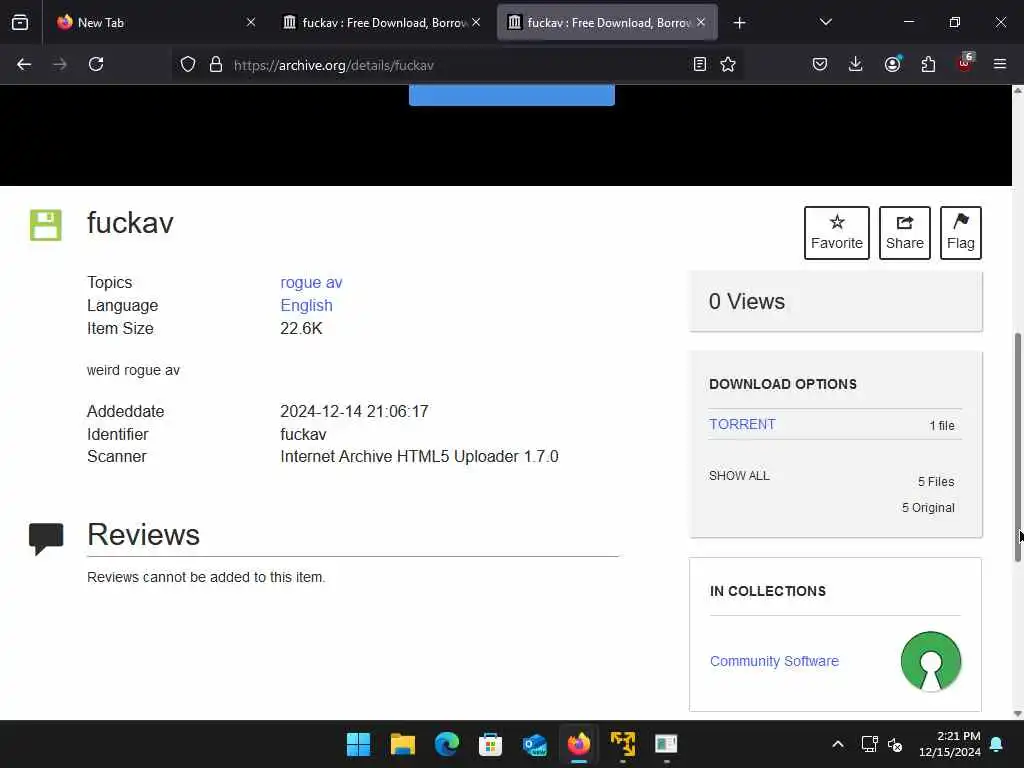1024x768 pixels.
Task: Click the Addeddate value 2024-12-14 21:06:17
Action: [x=354, y=411]
